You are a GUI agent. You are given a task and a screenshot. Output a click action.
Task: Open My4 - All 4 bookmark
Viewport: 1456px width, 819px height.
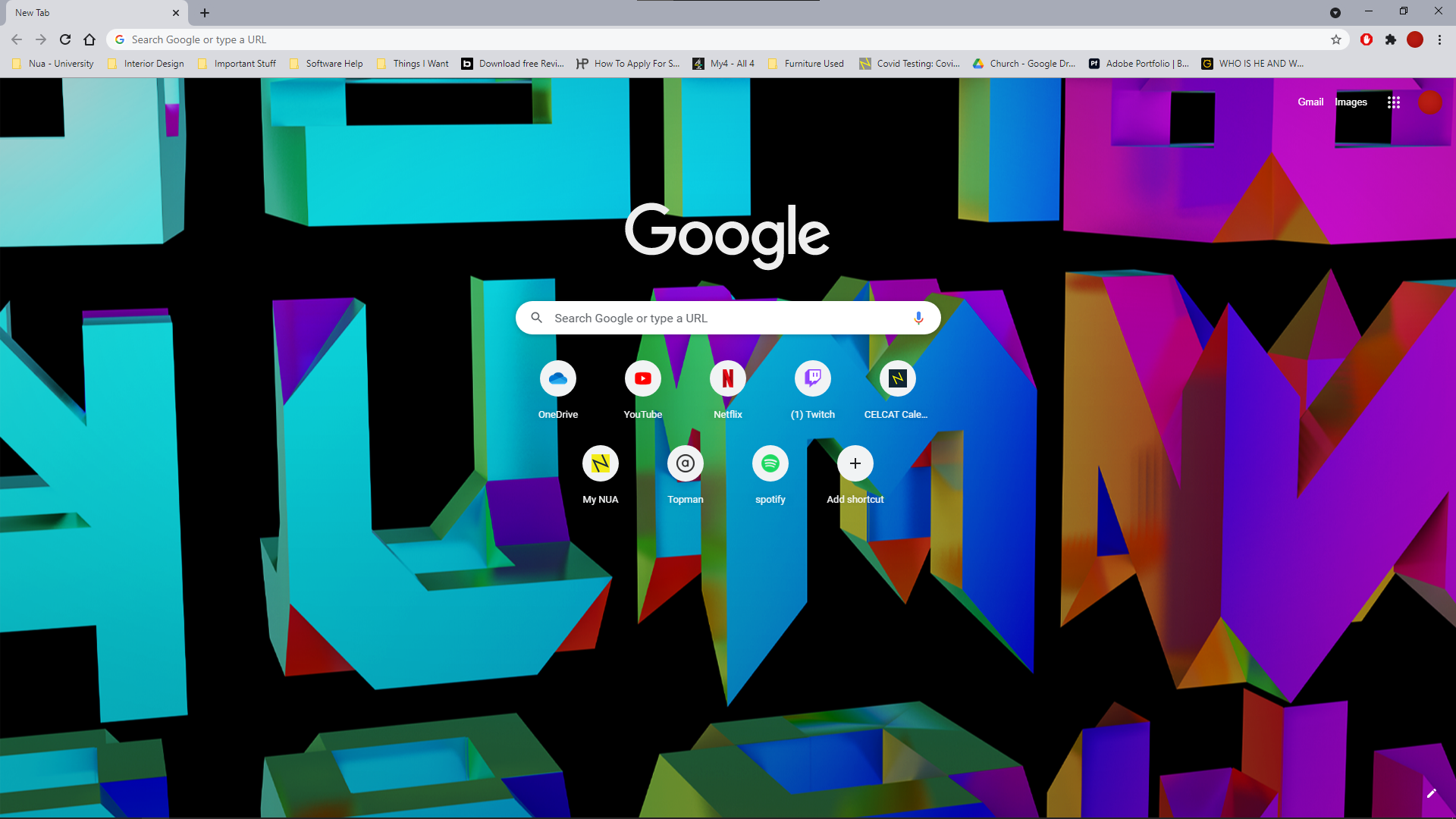723,64
